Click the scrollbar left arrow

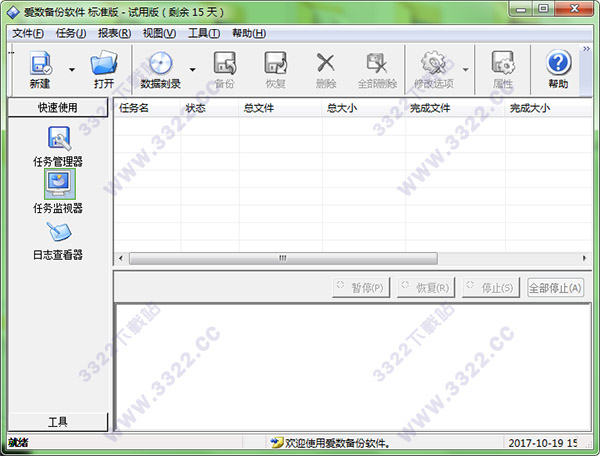pyautogui.click(x=121, y=258)
